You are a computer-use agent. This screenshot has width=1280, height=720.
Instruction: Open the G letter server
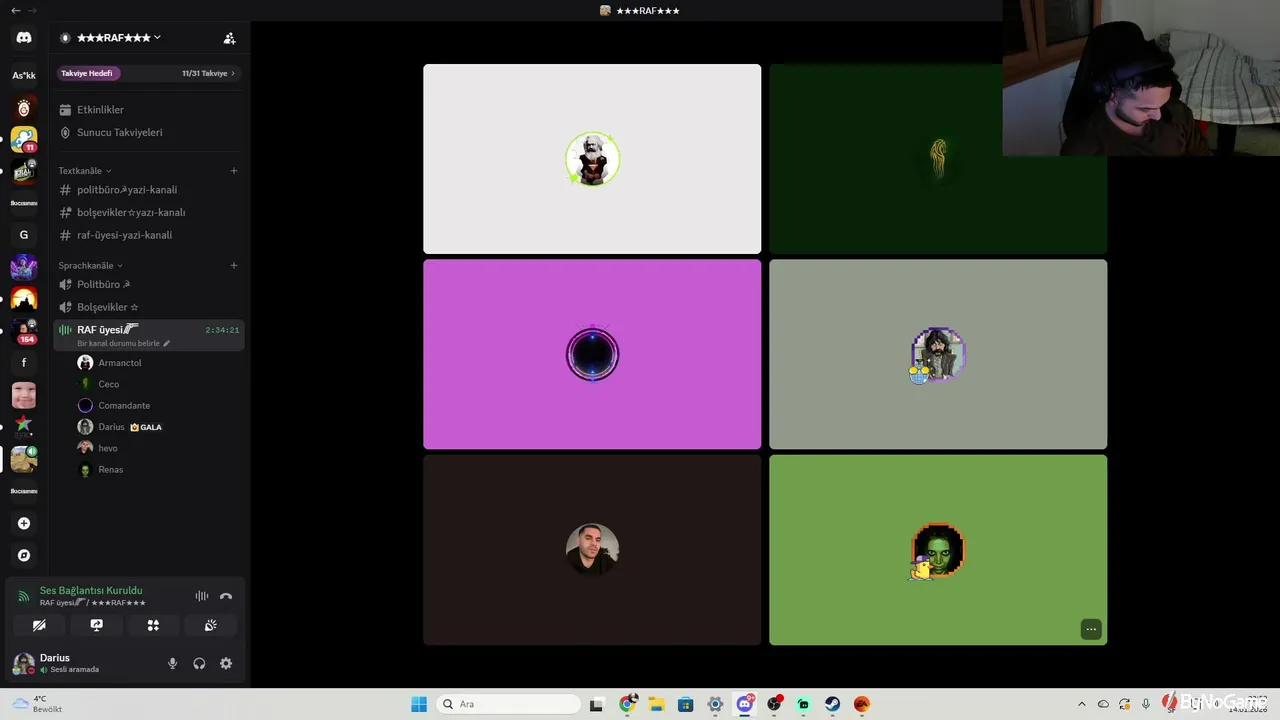pyautogui.click(x=24, y=235)
